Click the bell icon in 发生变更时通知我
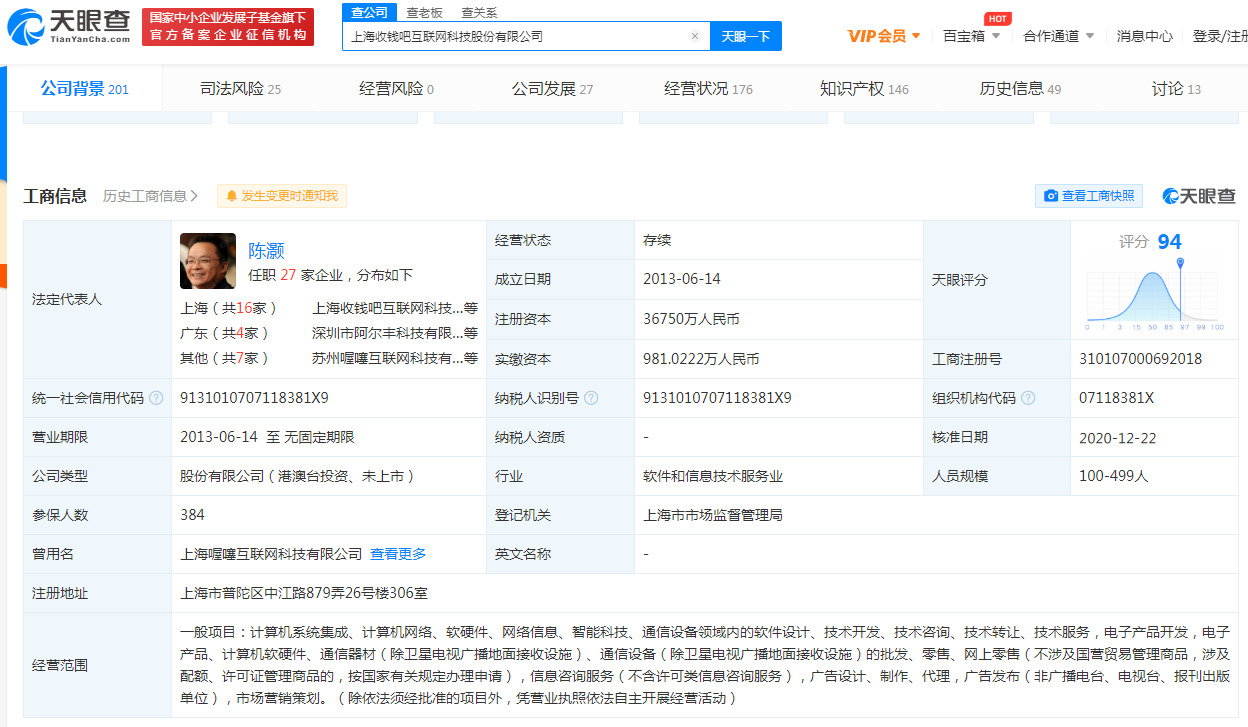This screenshot has height=727, width=1248. coord(232,196)
